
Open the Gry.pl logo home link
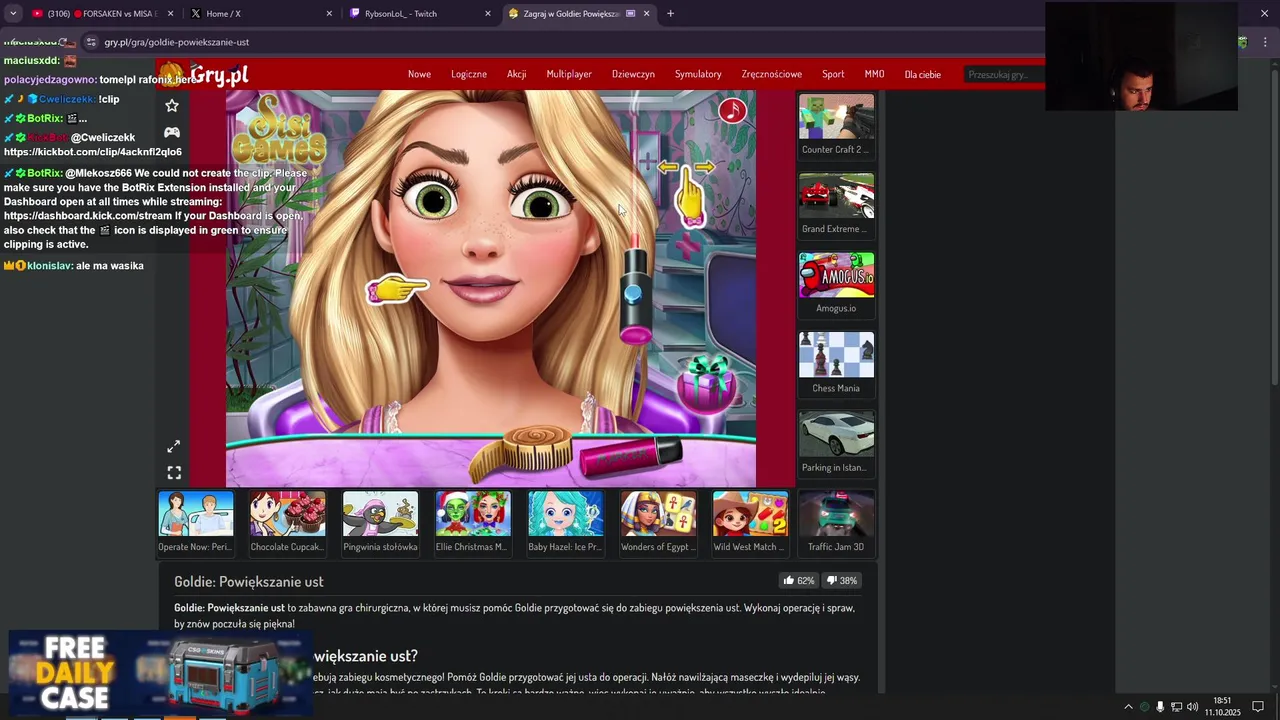click(205, 75)
